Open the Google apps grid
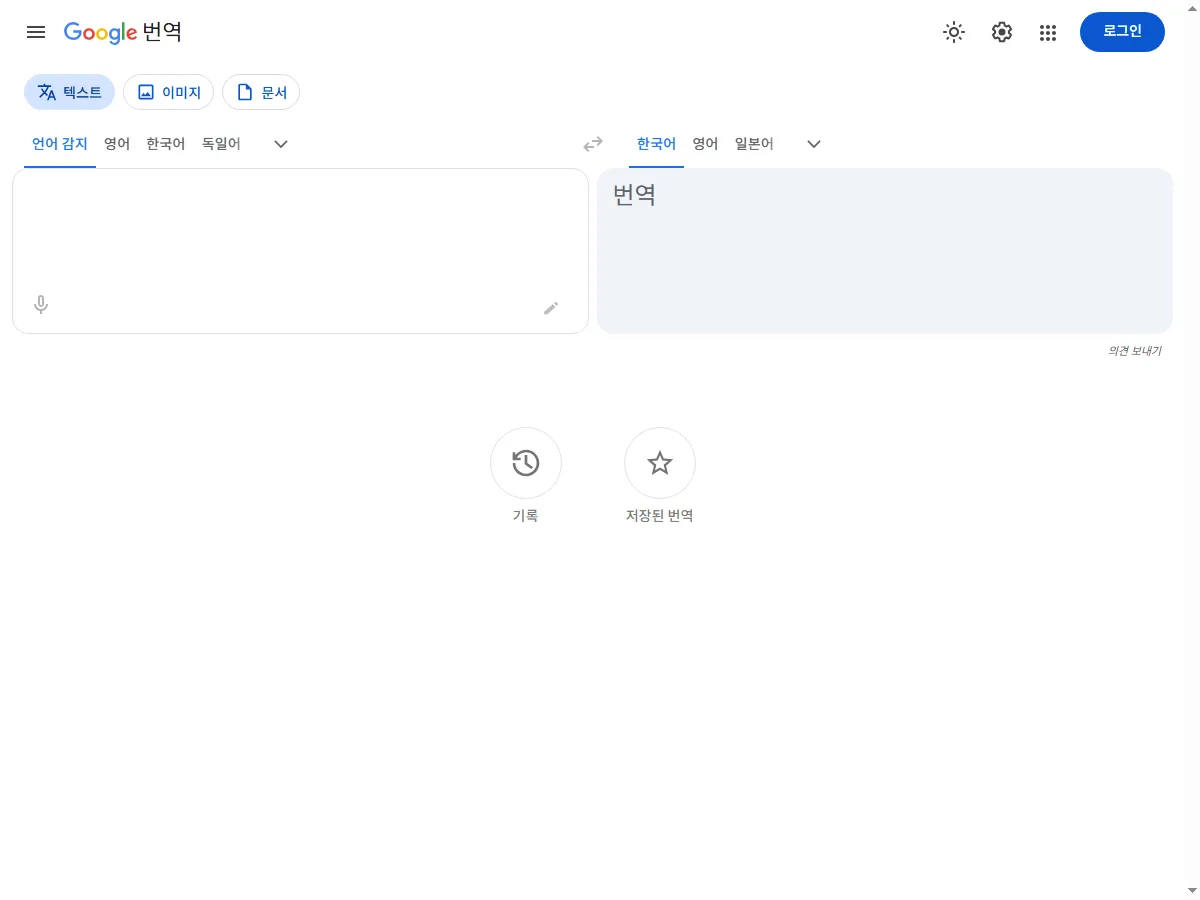The width and height of the screenshot is (1200, 900). click(x=1048, y=32)
